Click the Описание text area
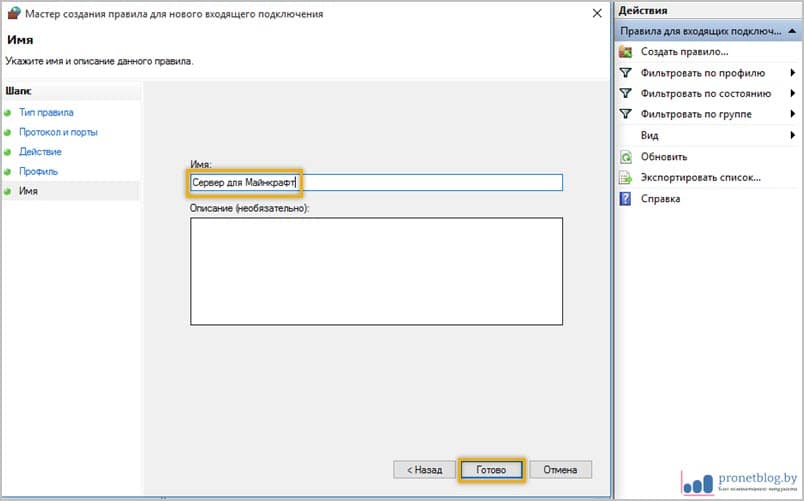Viewport: 804px width, 501px height. [376, 271]
